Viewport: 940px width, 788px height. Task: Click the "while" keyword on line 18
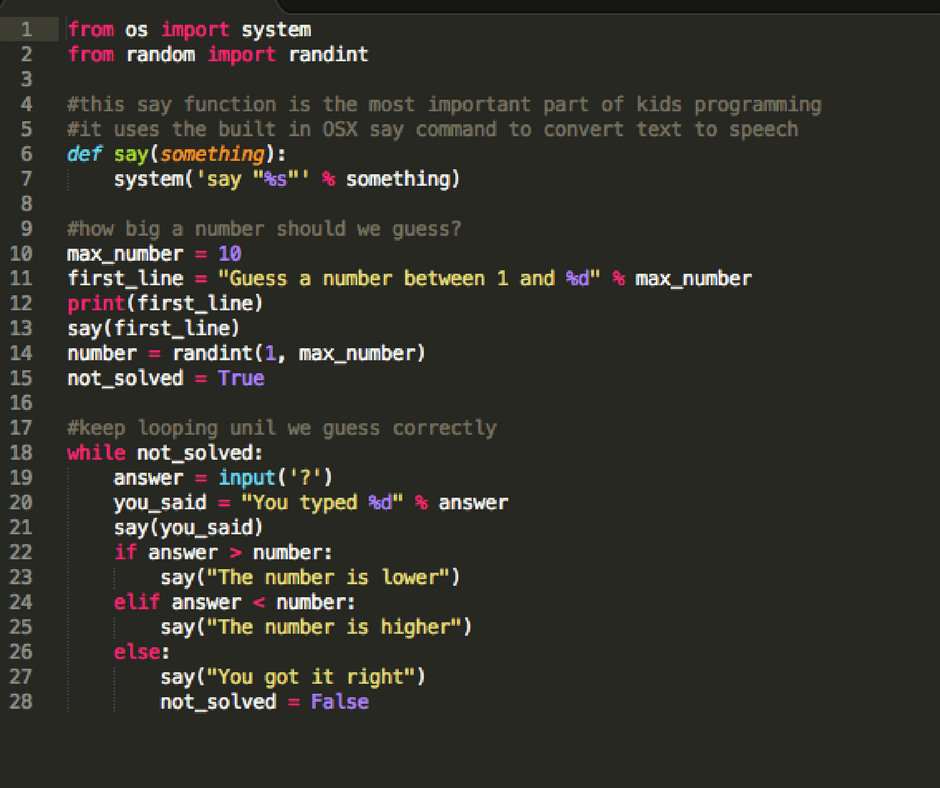point(96,452)
